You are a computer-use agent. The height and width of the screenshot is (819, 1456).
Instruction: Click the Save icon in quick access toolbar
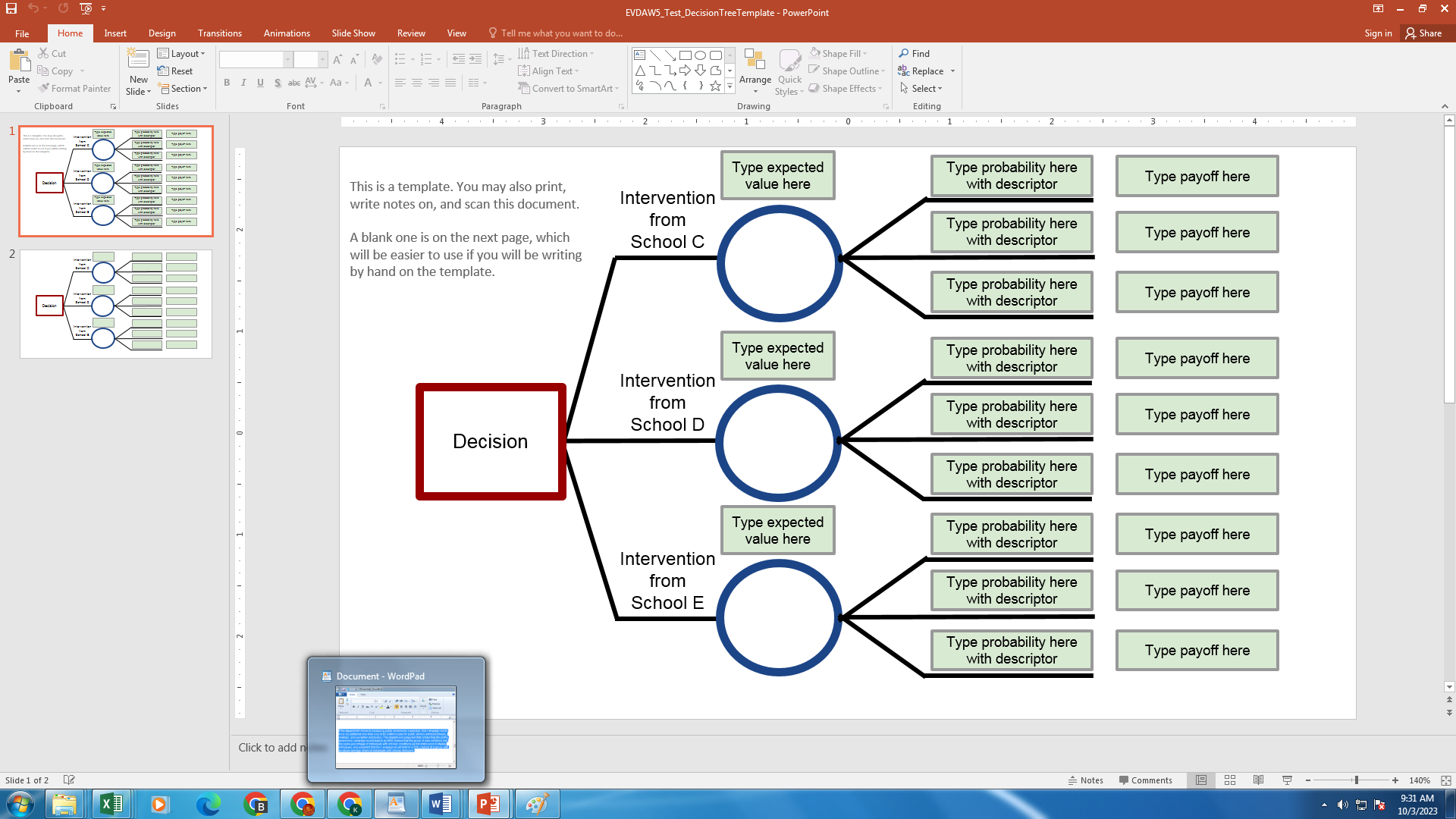[11, 8]
